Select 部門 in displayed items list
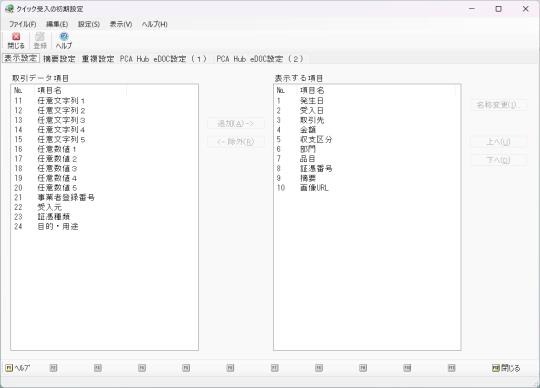This screenshot has height=388, width=540. coord(367,149)
